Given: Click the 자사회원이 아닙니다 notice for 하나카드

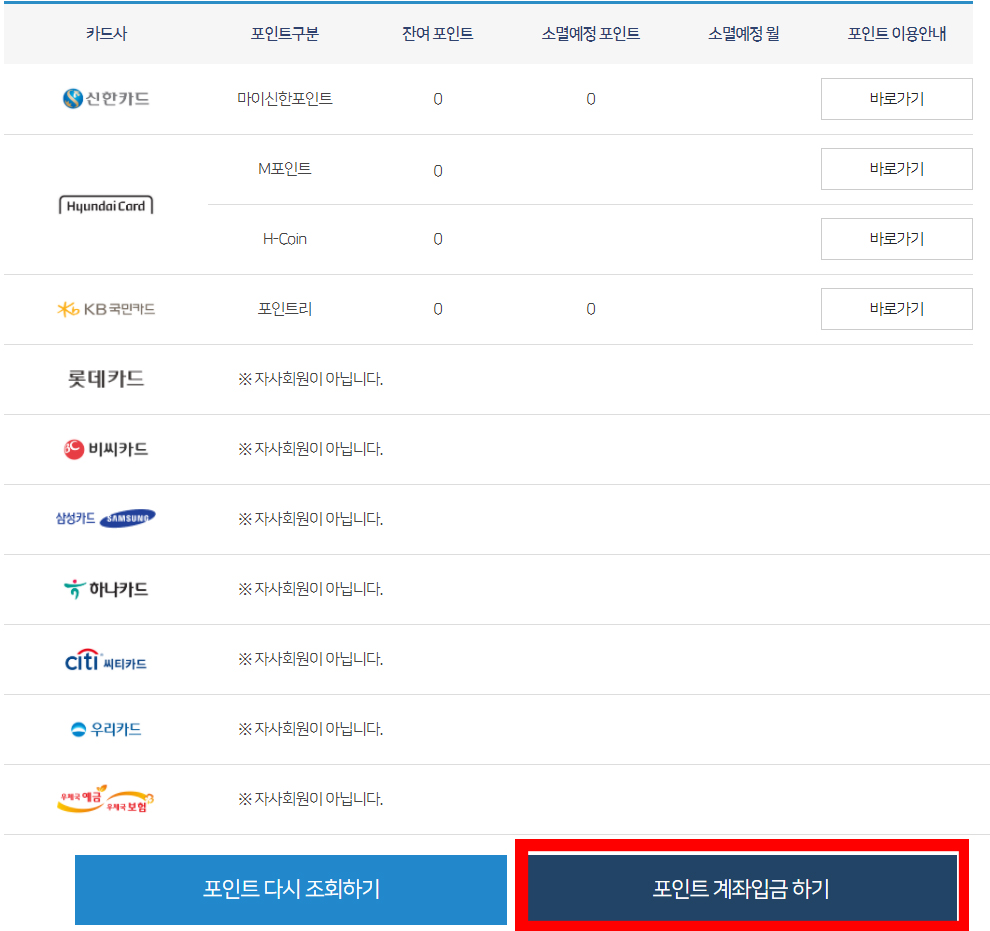Looking at the screenshot, I should click(310, 589).
